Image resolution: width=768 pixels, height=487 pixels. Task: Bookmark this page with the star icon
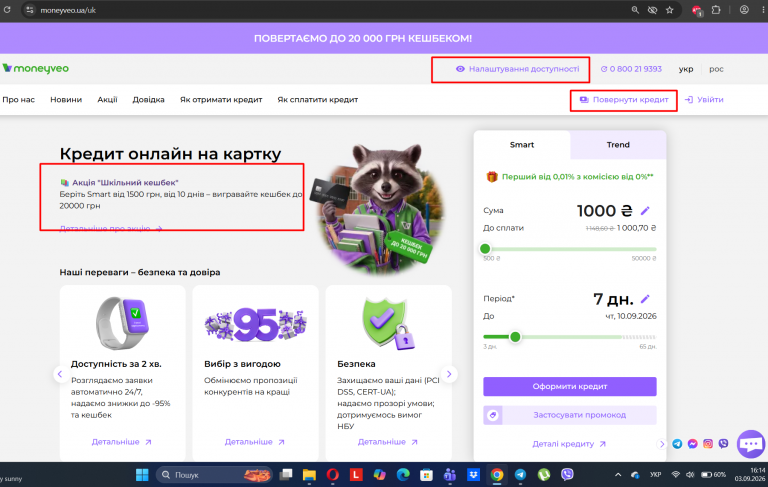670,10
